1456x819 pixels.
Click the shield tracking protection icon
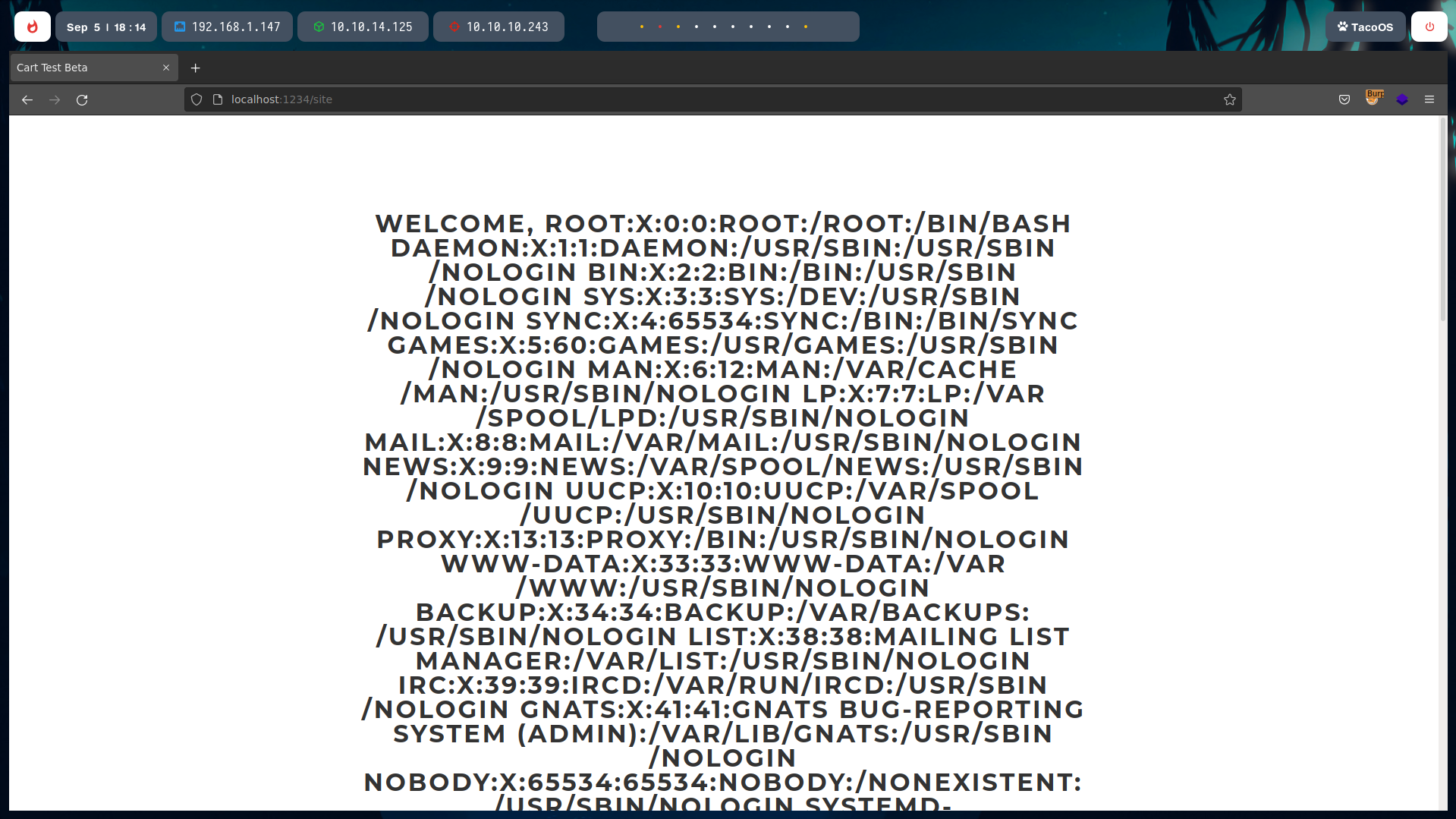coord(197,99)
